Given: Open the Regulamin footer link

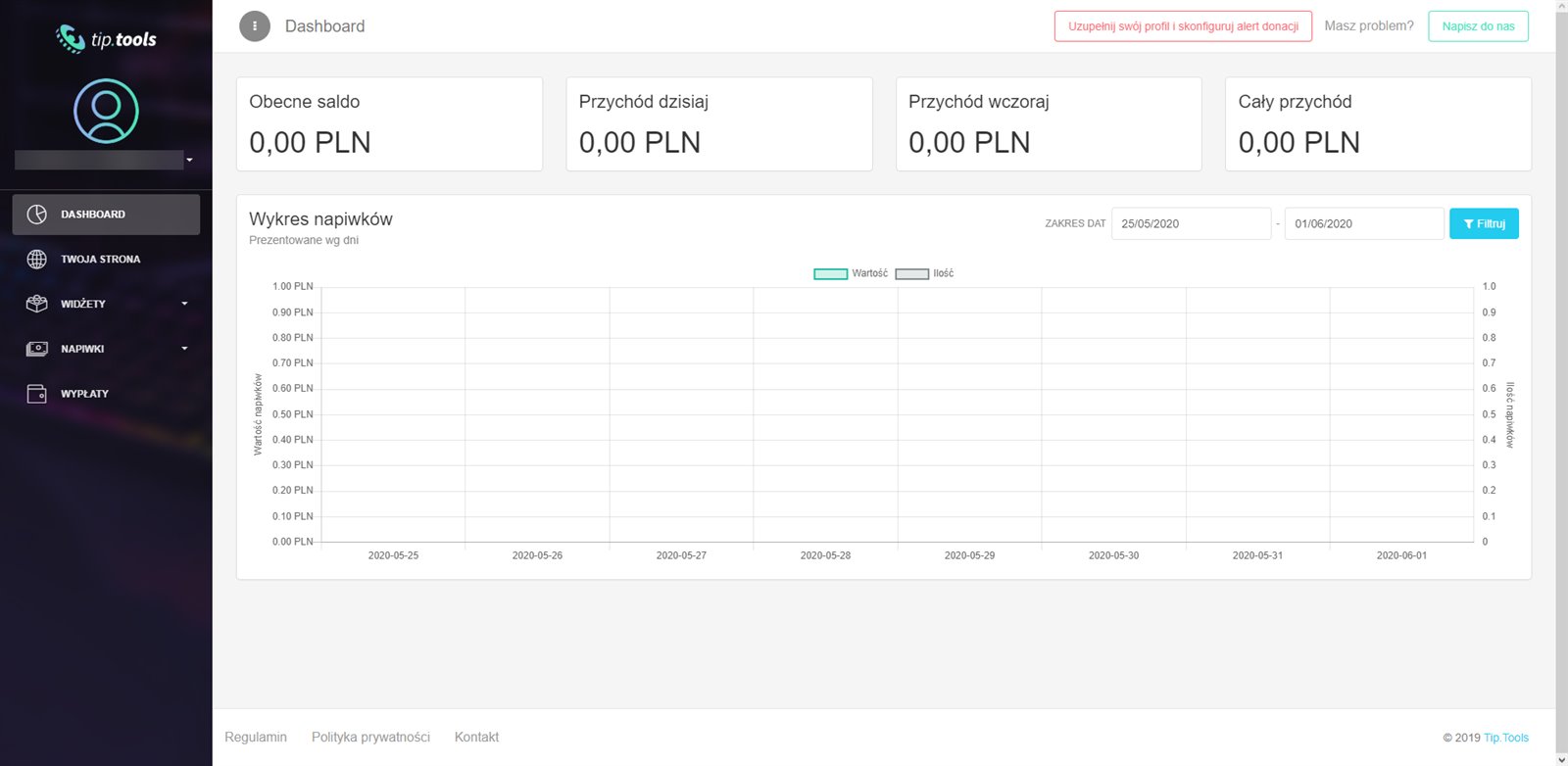Looking at the screenshot, I should tap(256, 738).
